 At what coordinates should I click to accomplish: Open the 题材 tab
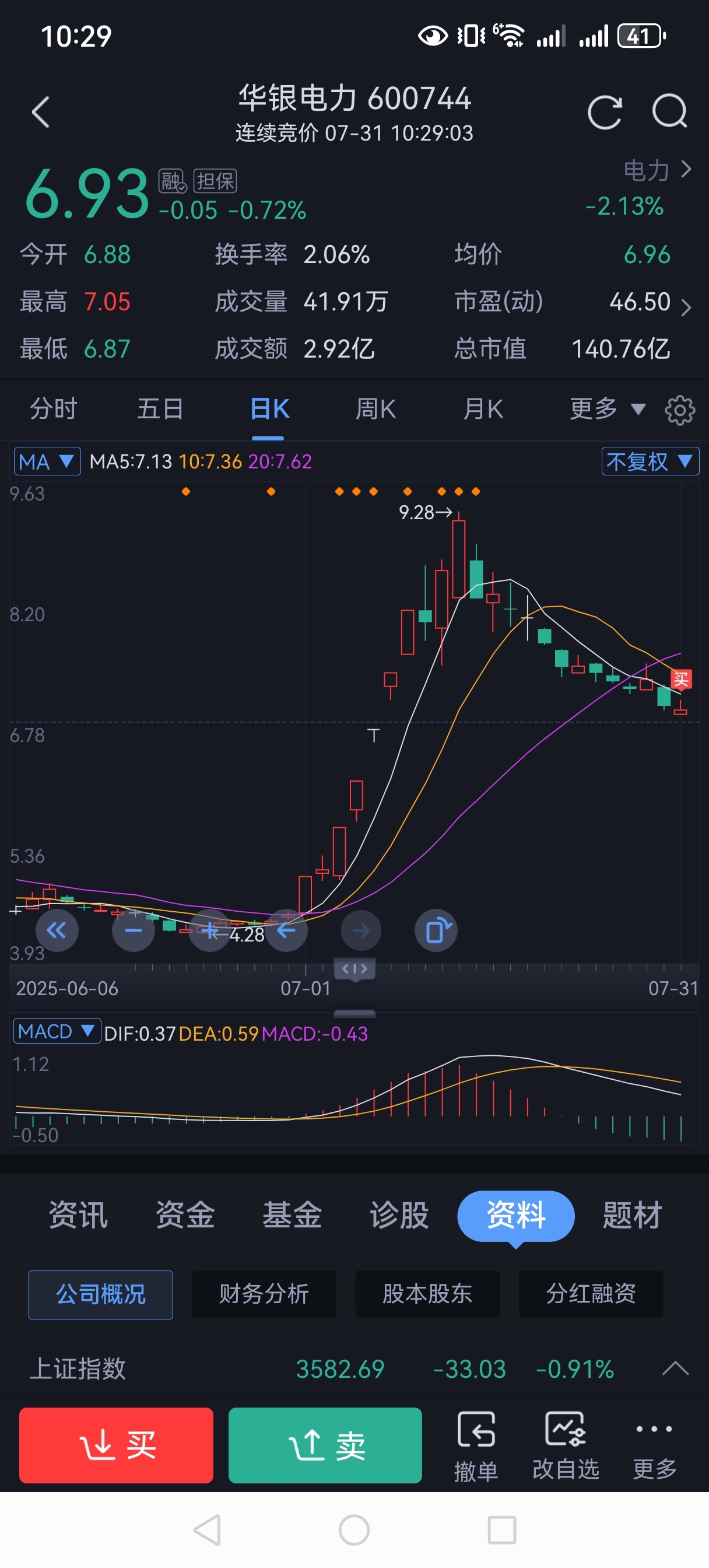click(x=631, y=1216)
